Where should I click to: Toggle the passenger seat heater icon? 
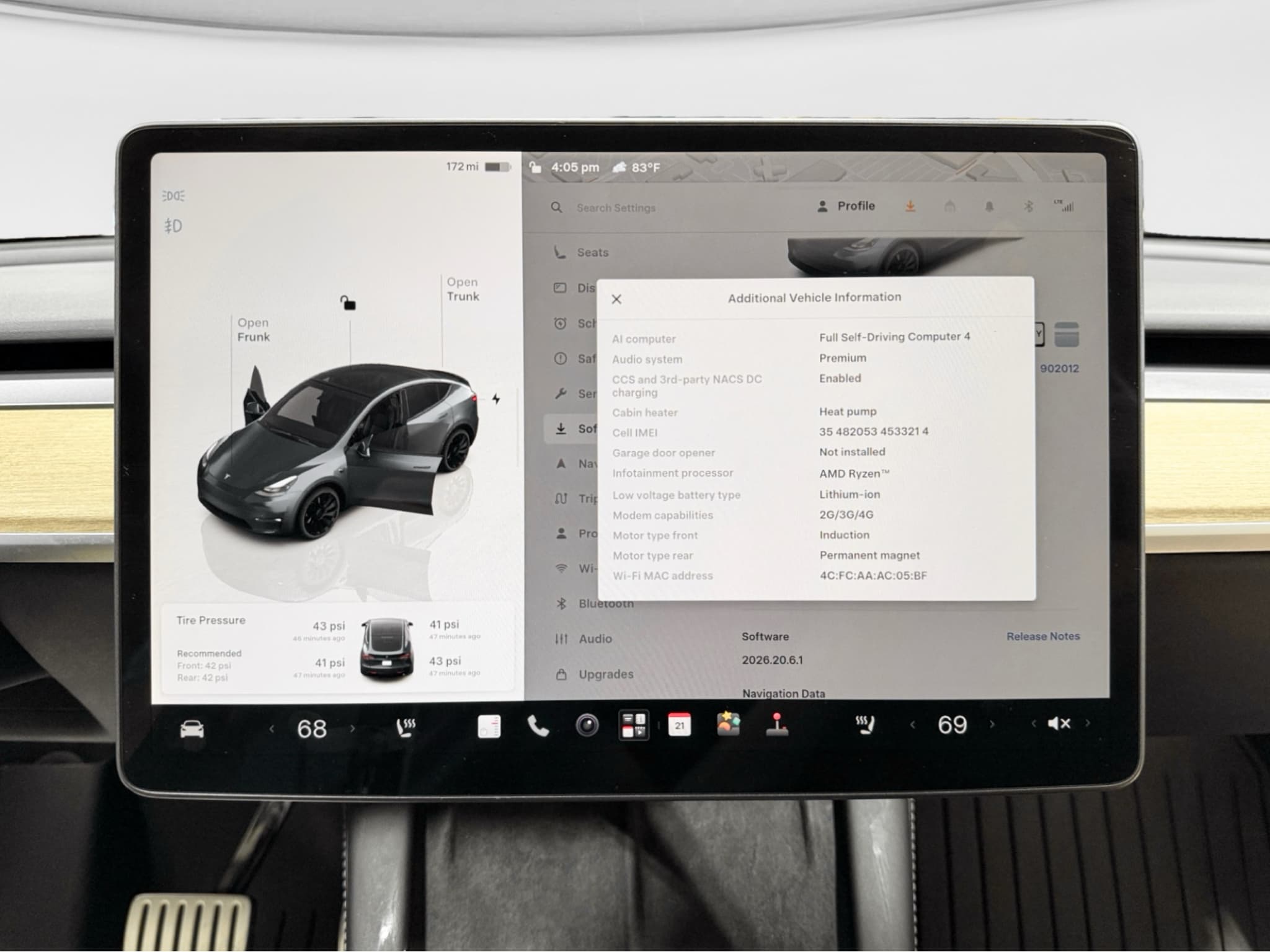pyautogui.click(x=865, y=724)
